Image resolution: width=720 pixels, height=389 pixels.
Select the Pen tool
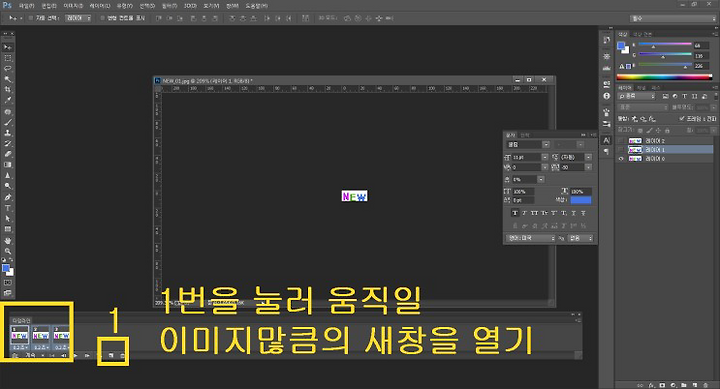click(x=8, y=197)
